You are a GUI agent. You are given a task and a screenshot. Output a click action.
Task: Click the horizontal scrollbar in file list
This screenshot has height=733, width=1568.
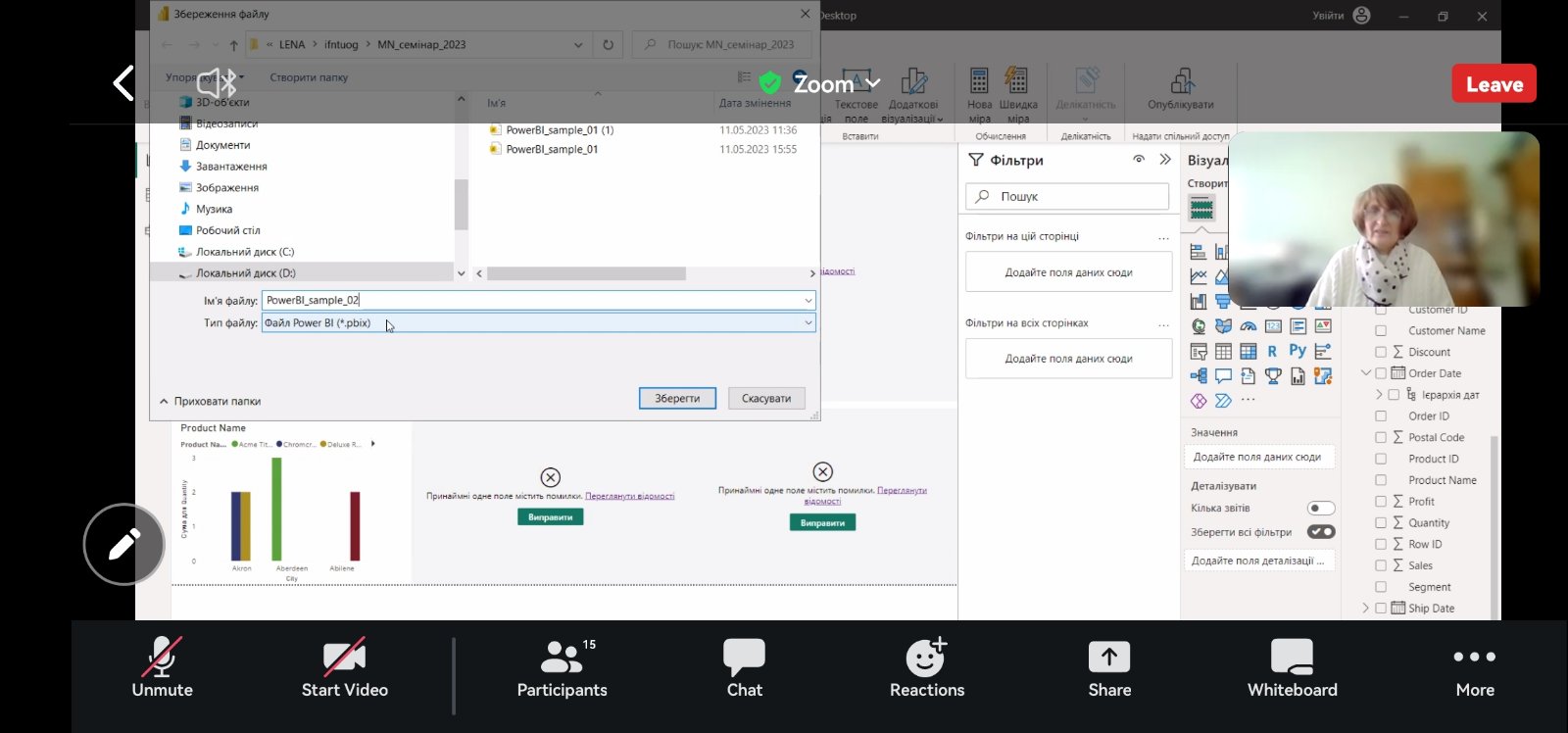pyautogui.click(x=586, y=273)
